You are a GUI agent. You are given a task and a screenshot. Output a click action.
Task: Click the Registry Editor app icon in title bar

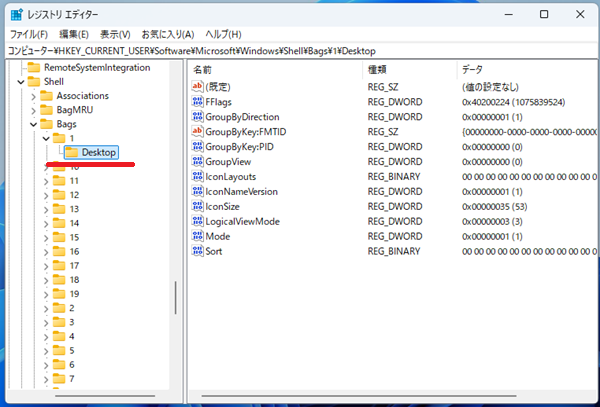pos(16,15)
